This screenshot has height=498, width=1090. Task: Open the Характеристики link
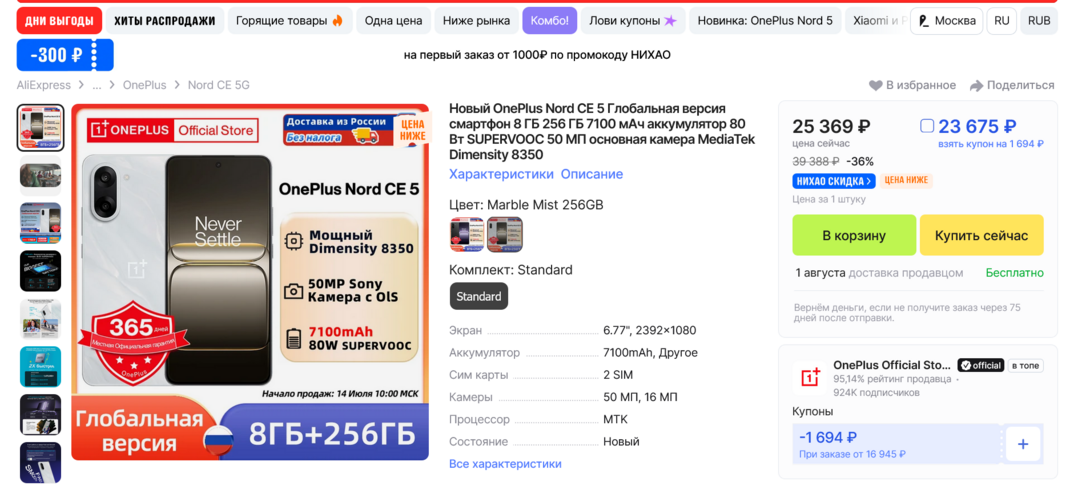click(x=501, y=174)
